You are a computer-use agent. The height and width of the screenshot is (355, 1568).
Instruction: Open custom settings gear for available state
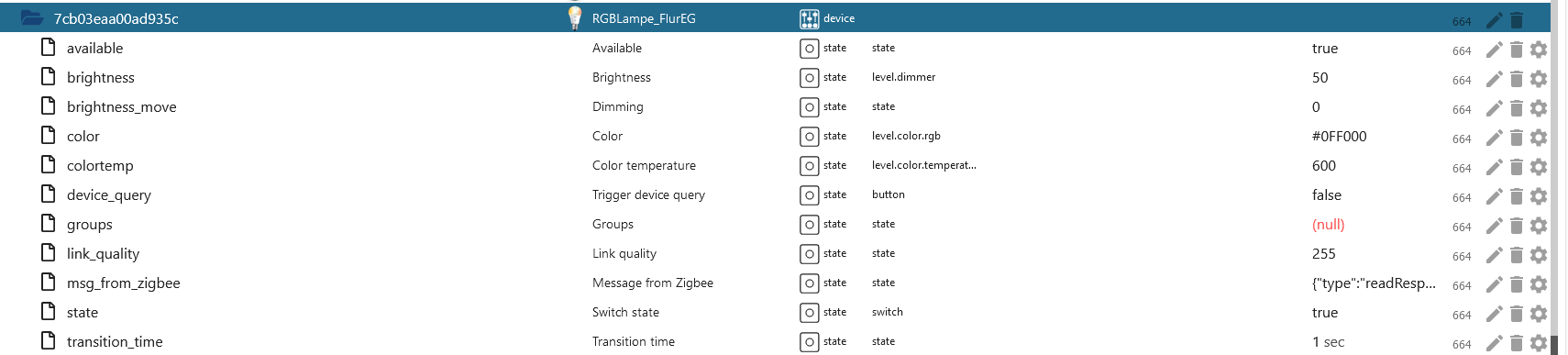[x=1539, y=50]
